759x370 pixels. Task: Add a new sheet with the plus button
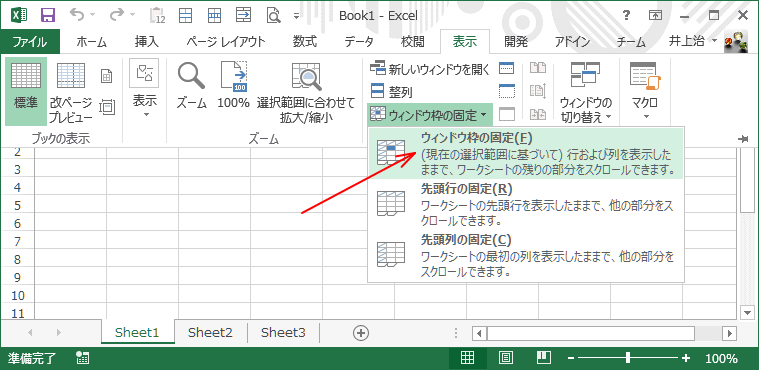point(361,333)
